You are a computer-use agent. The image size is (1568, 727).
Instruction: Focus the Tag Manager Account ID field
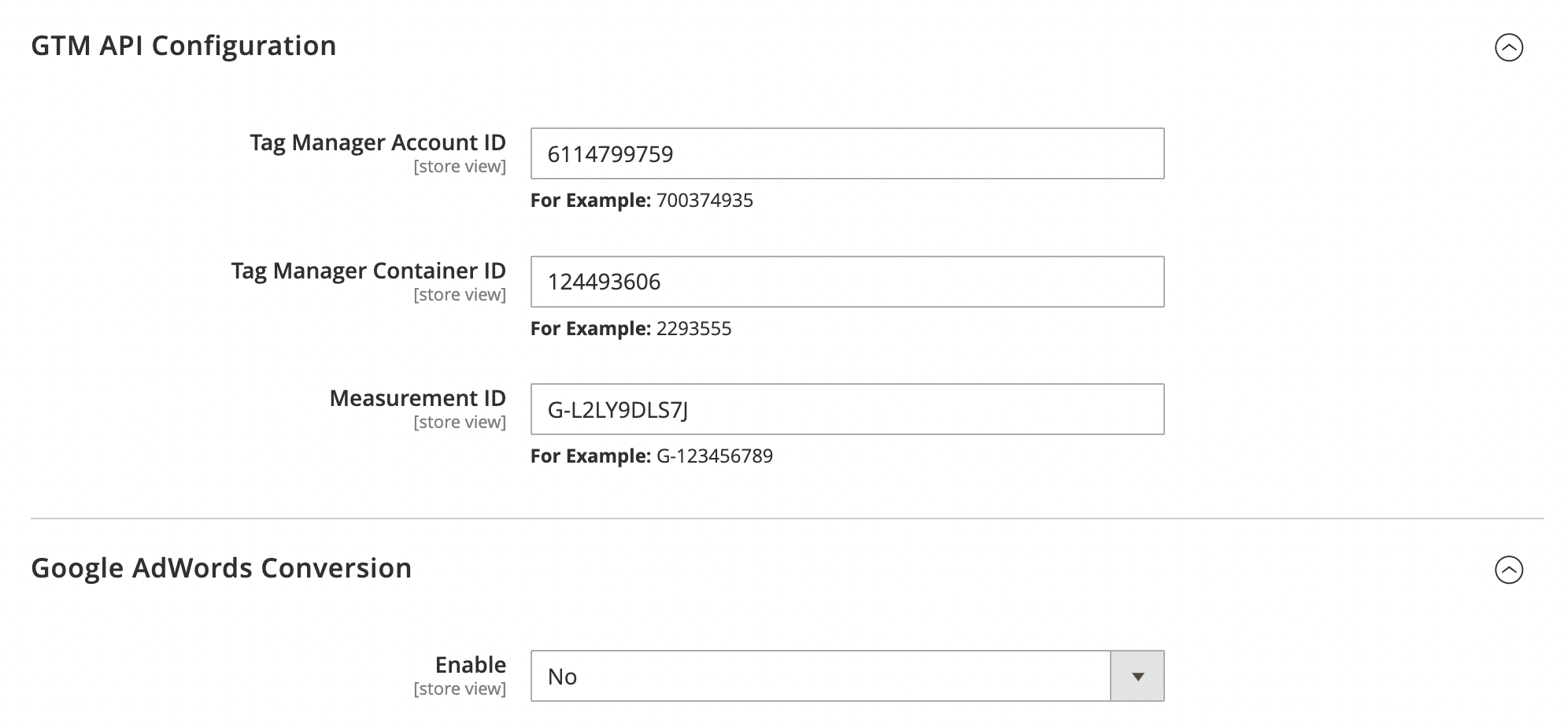(x=847, y=153)
